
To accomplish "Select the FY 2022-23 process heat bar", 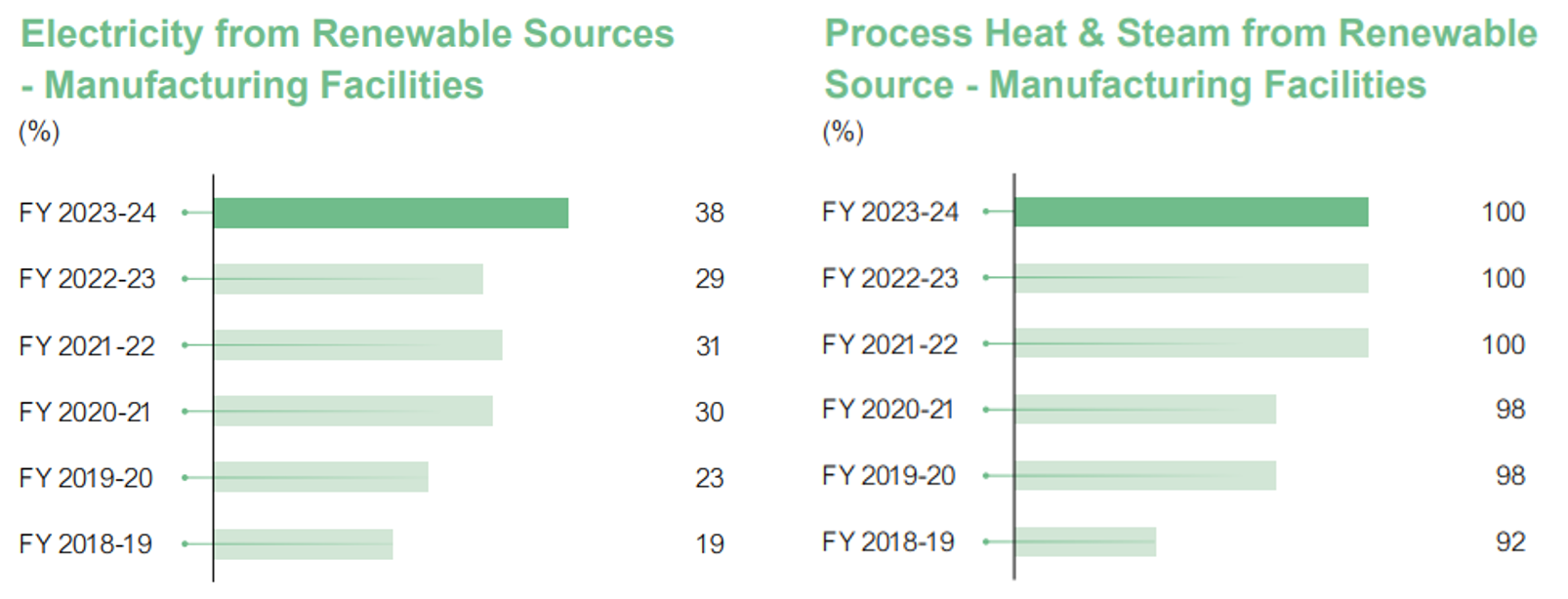I will (x=1191, y=278).
